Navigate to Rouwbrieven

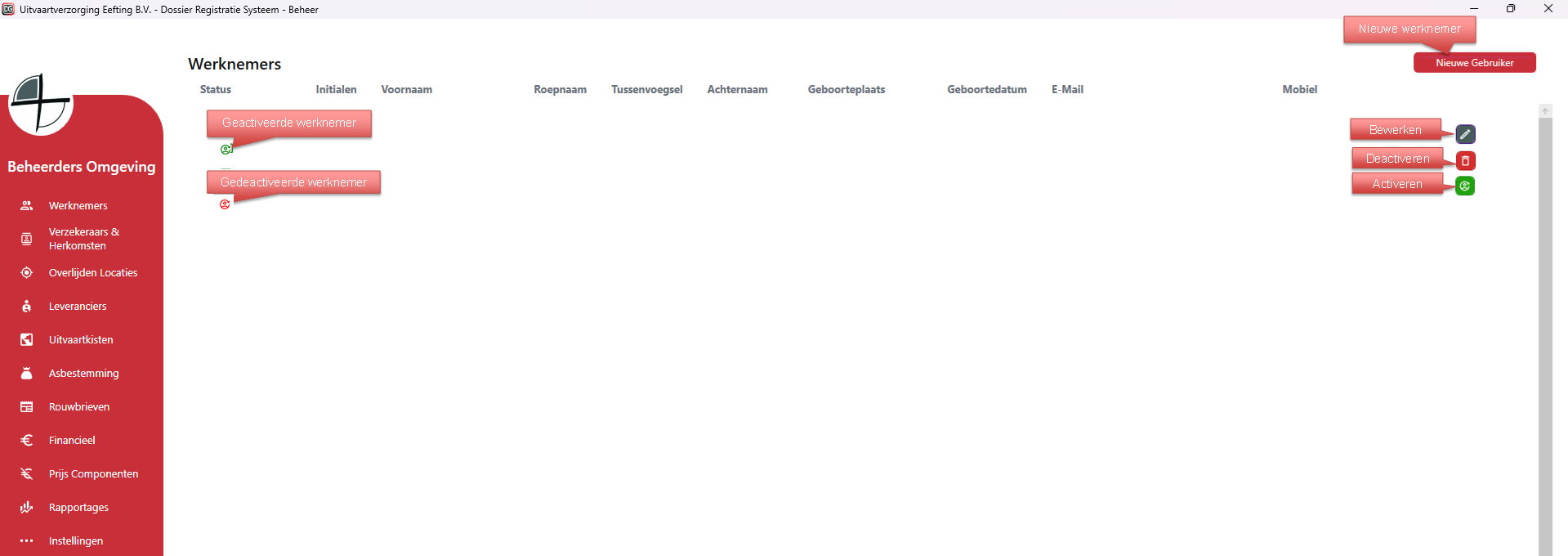[79, 407]
